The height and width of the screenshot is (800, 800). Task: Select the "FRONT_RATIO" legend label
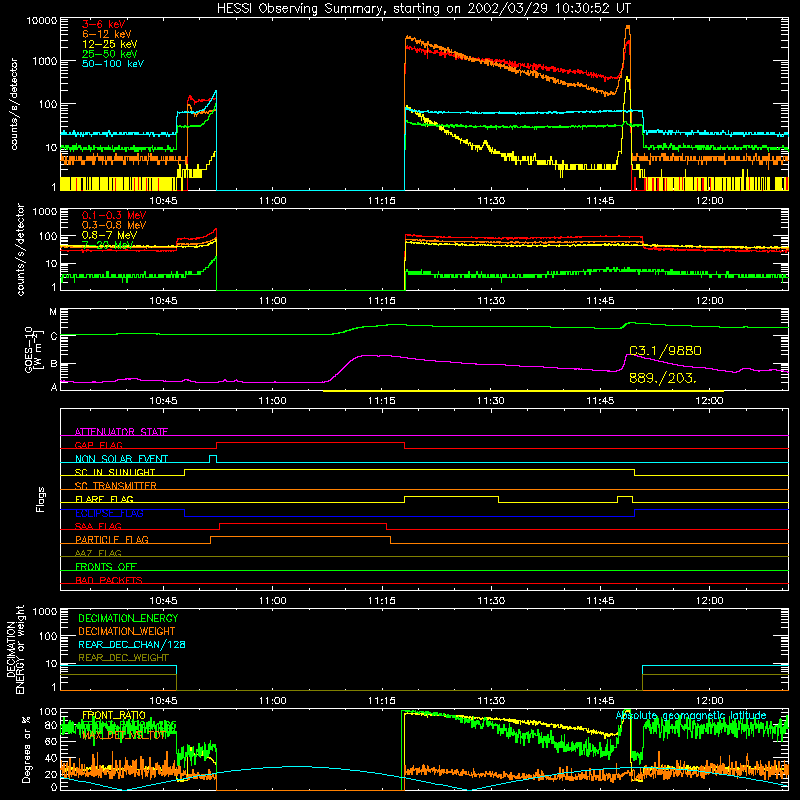114,715
